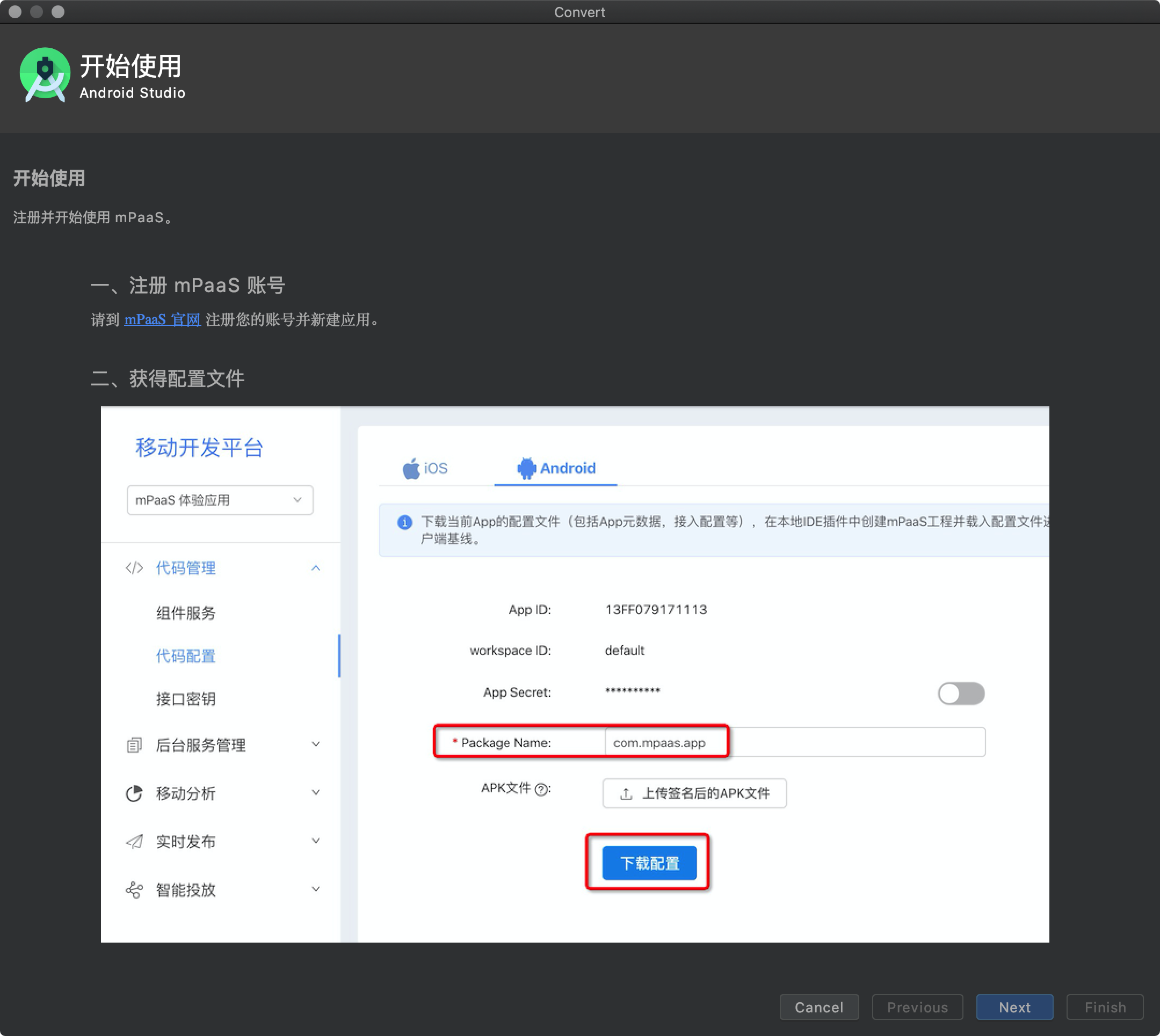
Task: Click the Apple iOS icon
Action: point(411,469)
